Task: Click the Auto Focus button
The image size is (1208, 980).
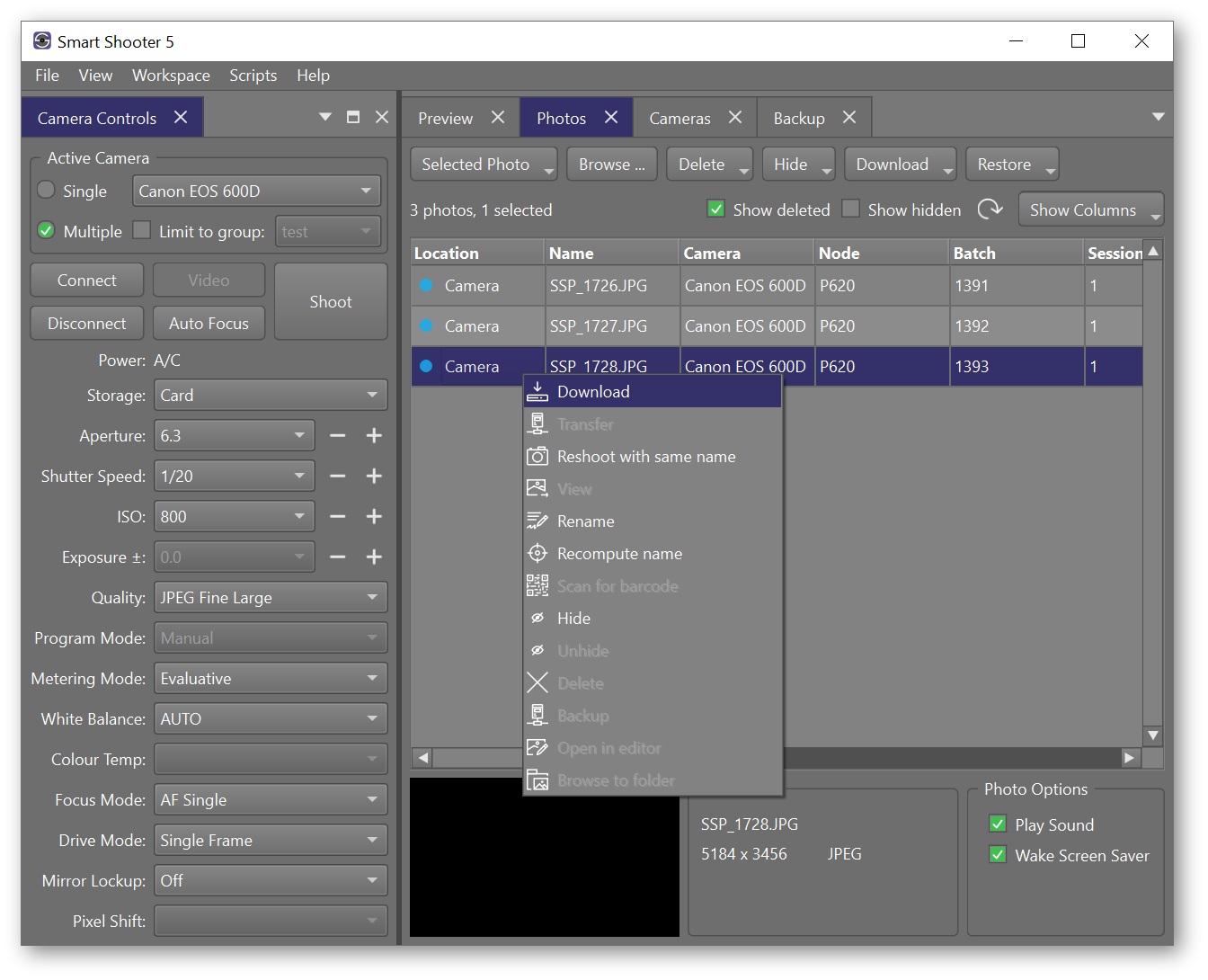Action: click(209, 323)
